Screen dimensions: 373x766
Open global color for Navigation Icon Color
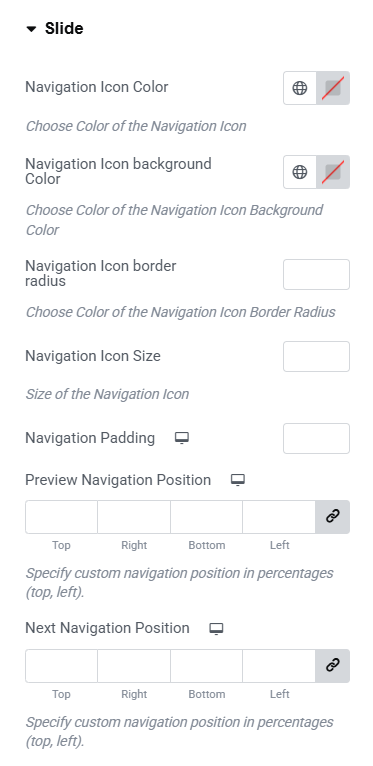pyautogui.click(x=300, y=88)
